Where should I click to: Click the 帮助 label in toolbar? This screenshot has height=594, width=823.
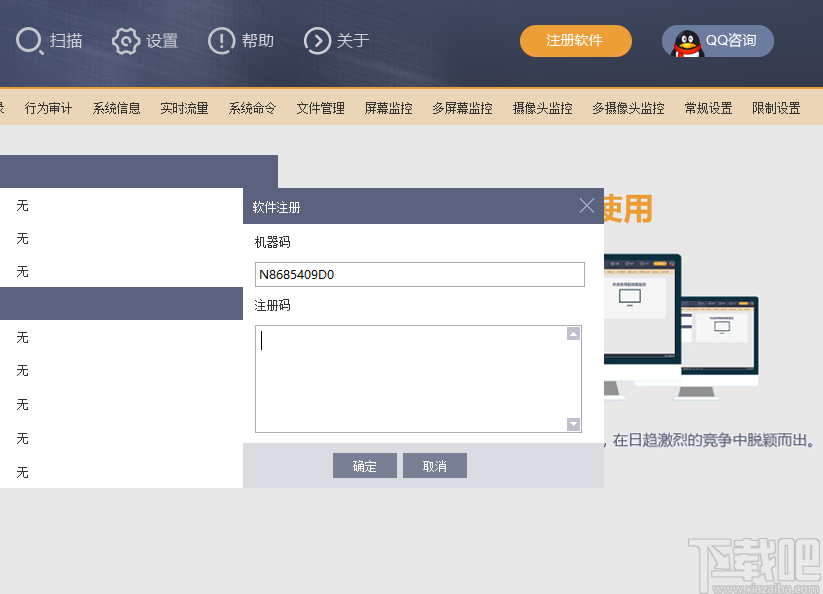click(258, 41)
